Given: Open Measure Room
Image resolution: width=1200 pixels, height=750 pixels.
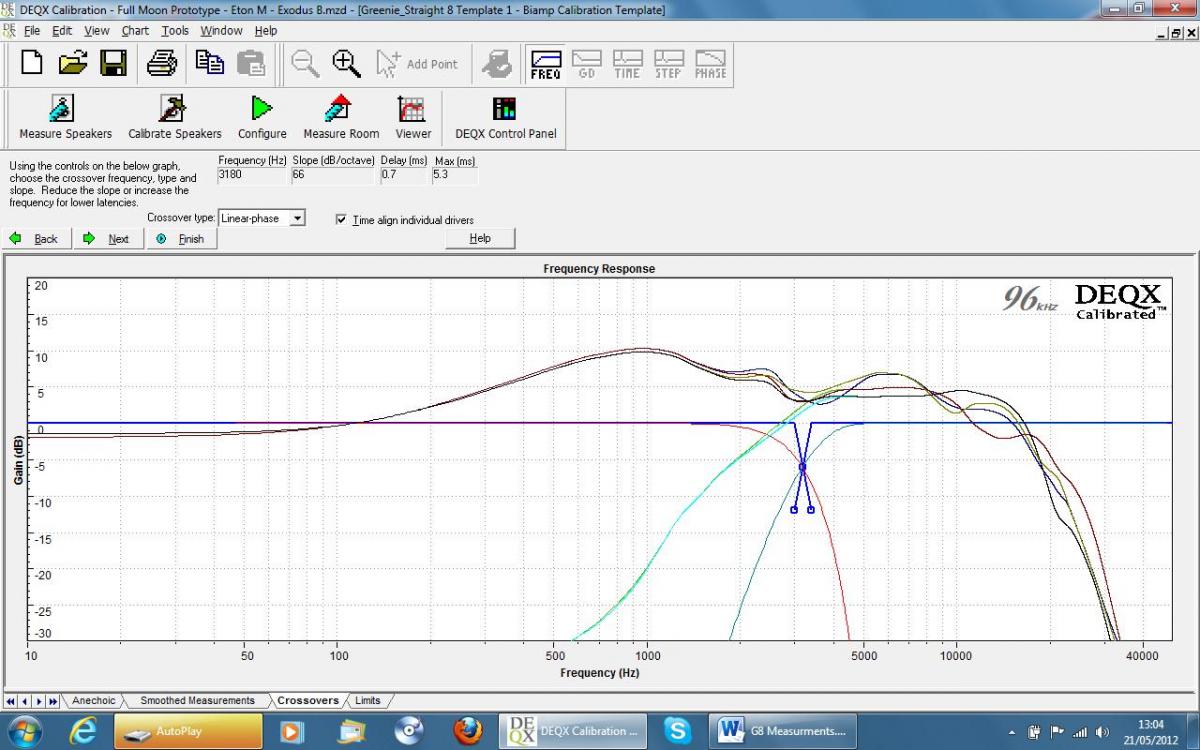Looking at the screenshot, I should point(341,118).
